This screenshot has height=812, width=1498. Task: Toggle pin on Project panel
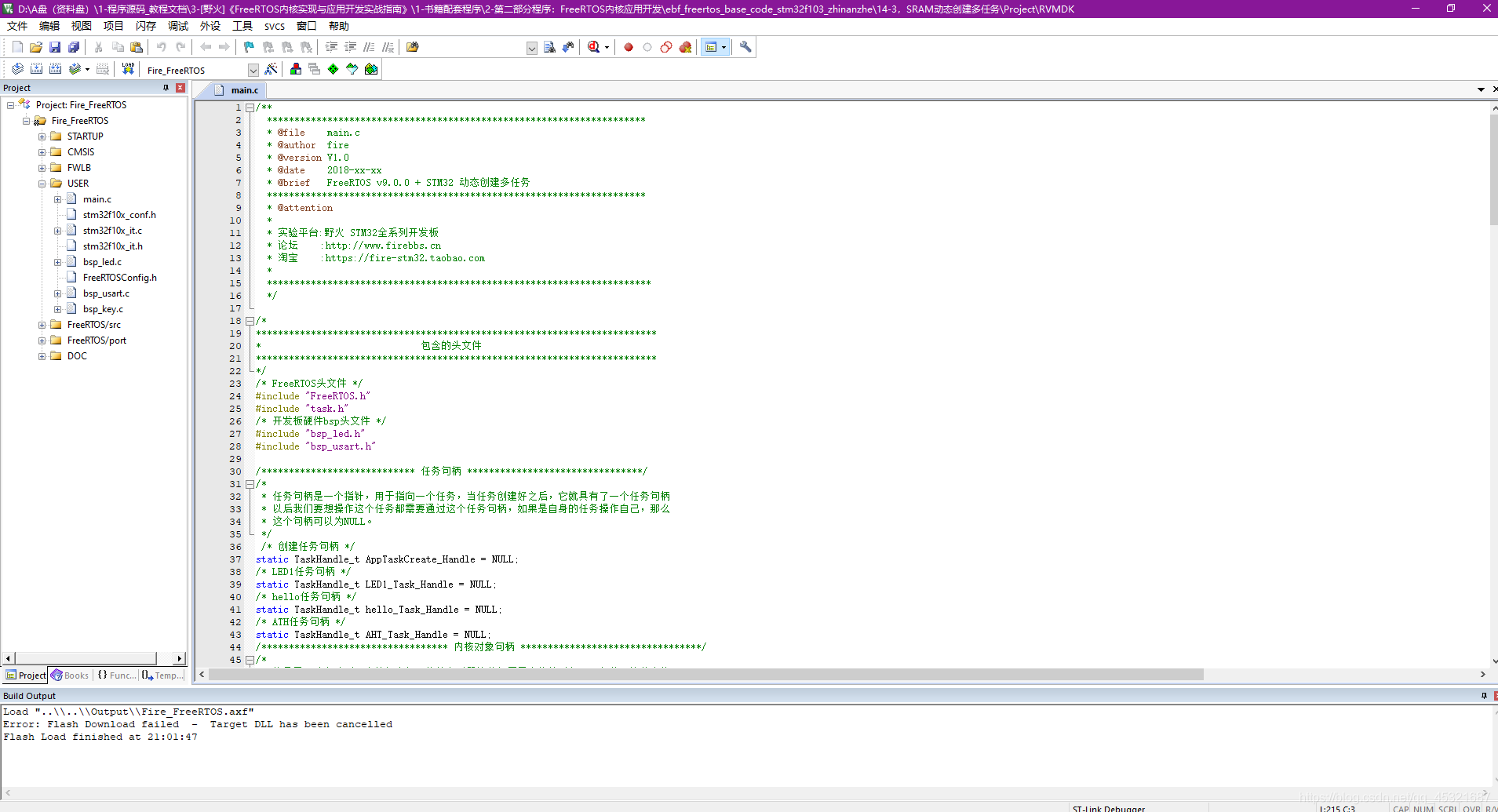coord(166,88)
